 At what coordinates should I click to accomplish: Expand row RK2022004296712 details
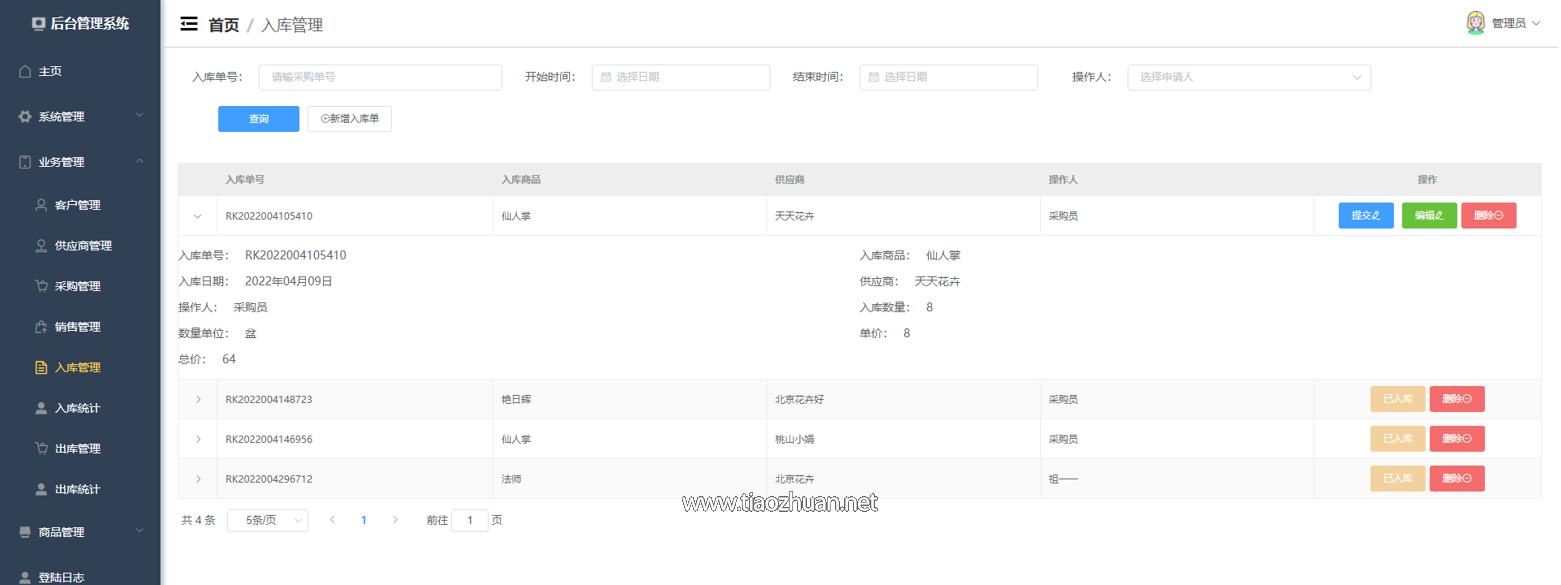[x=197, y=479]
